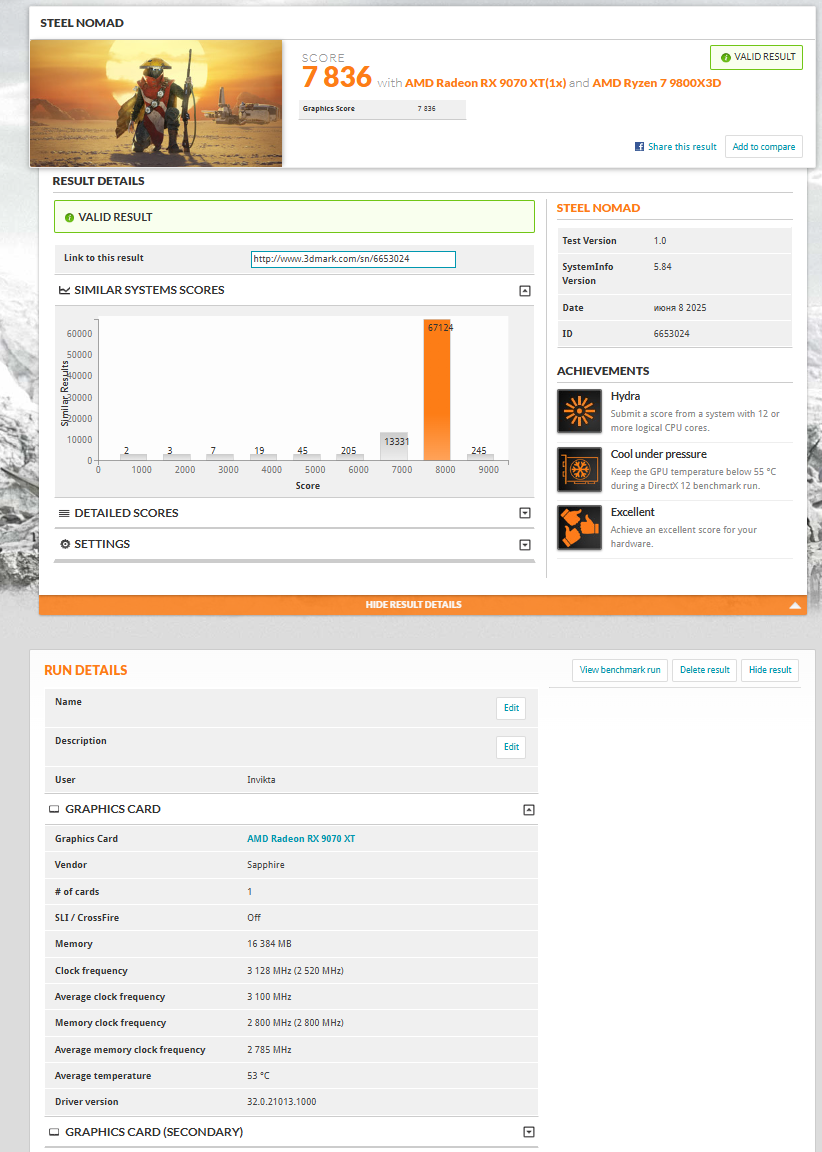Click the Memory value 16 384 MB
This screenshot has width=822, height=1152.
[270, 944]
